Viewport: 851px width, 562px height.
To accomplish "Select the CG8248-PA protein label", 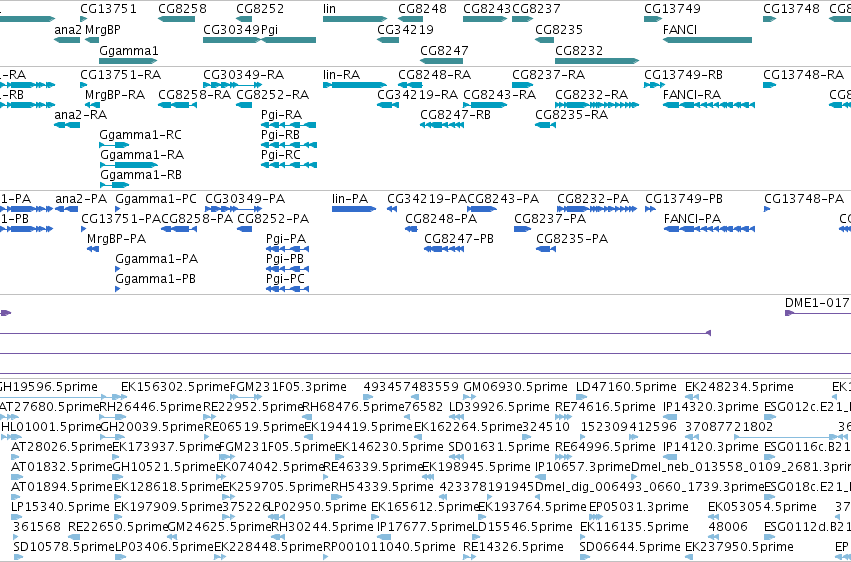I will click(441, 219).
